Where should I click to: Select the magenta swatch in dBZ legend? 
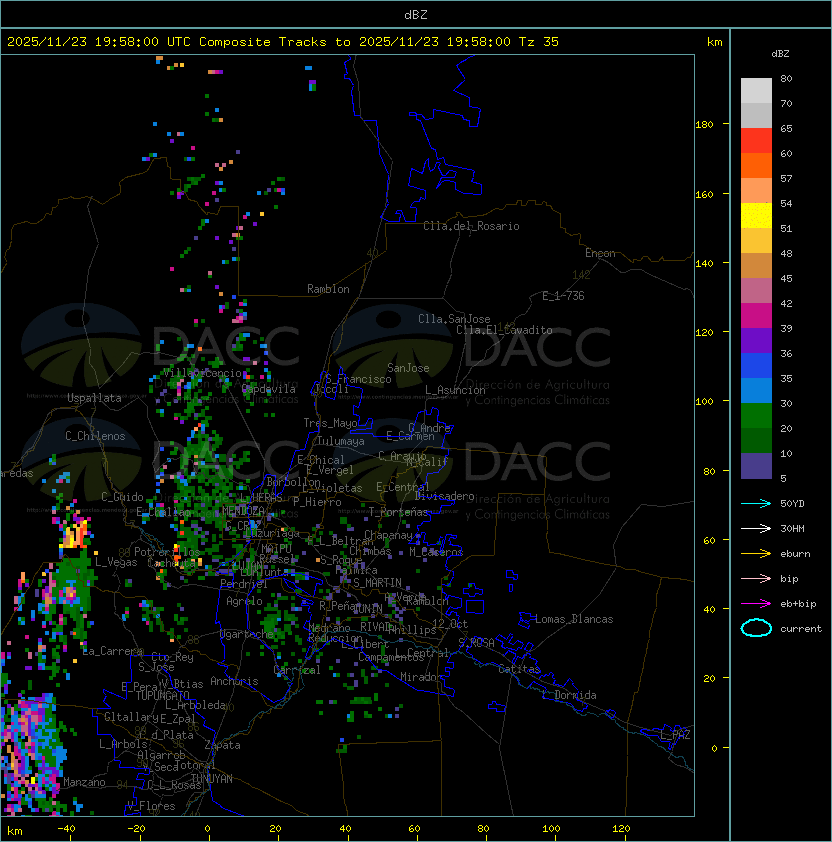click(756, 316)
